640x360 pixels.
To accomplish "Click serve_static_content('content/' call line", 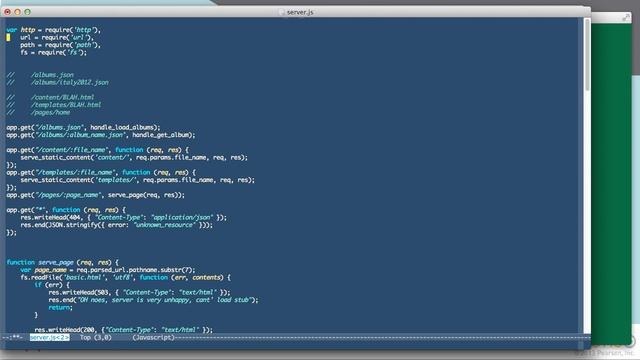I will [x=134, y=157].
